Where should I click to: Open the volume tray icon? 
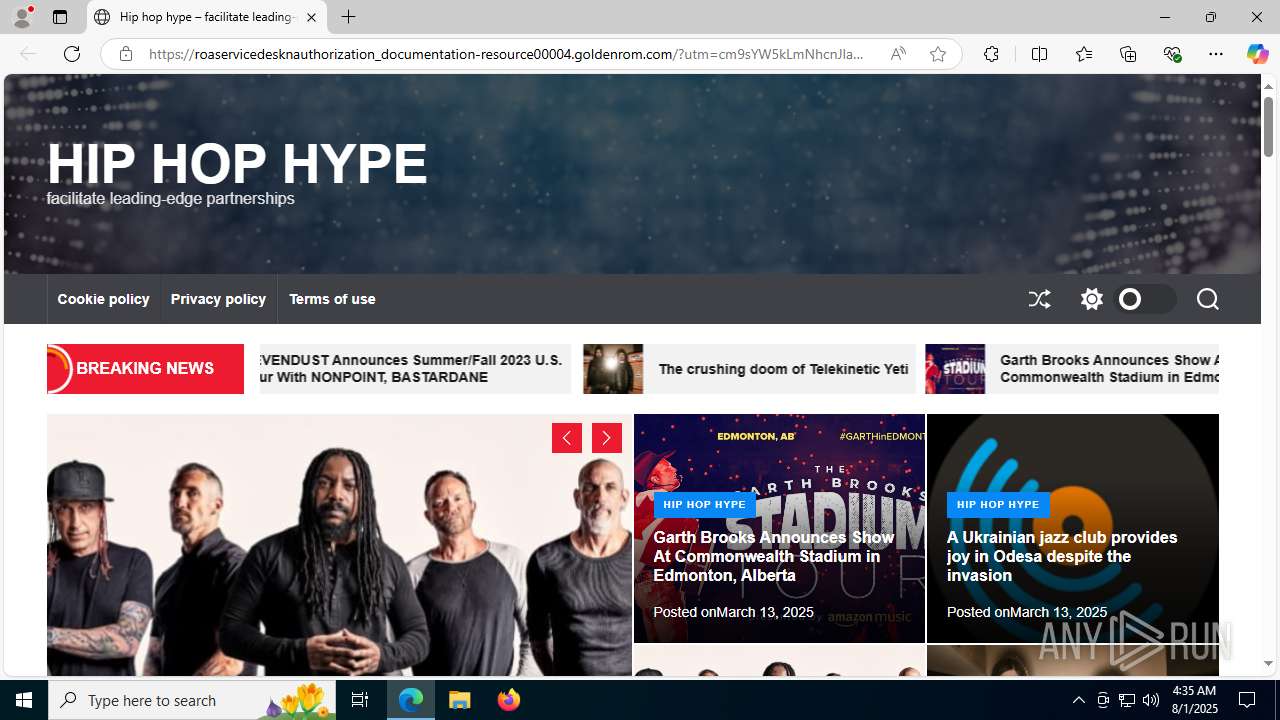point(1151,700)
